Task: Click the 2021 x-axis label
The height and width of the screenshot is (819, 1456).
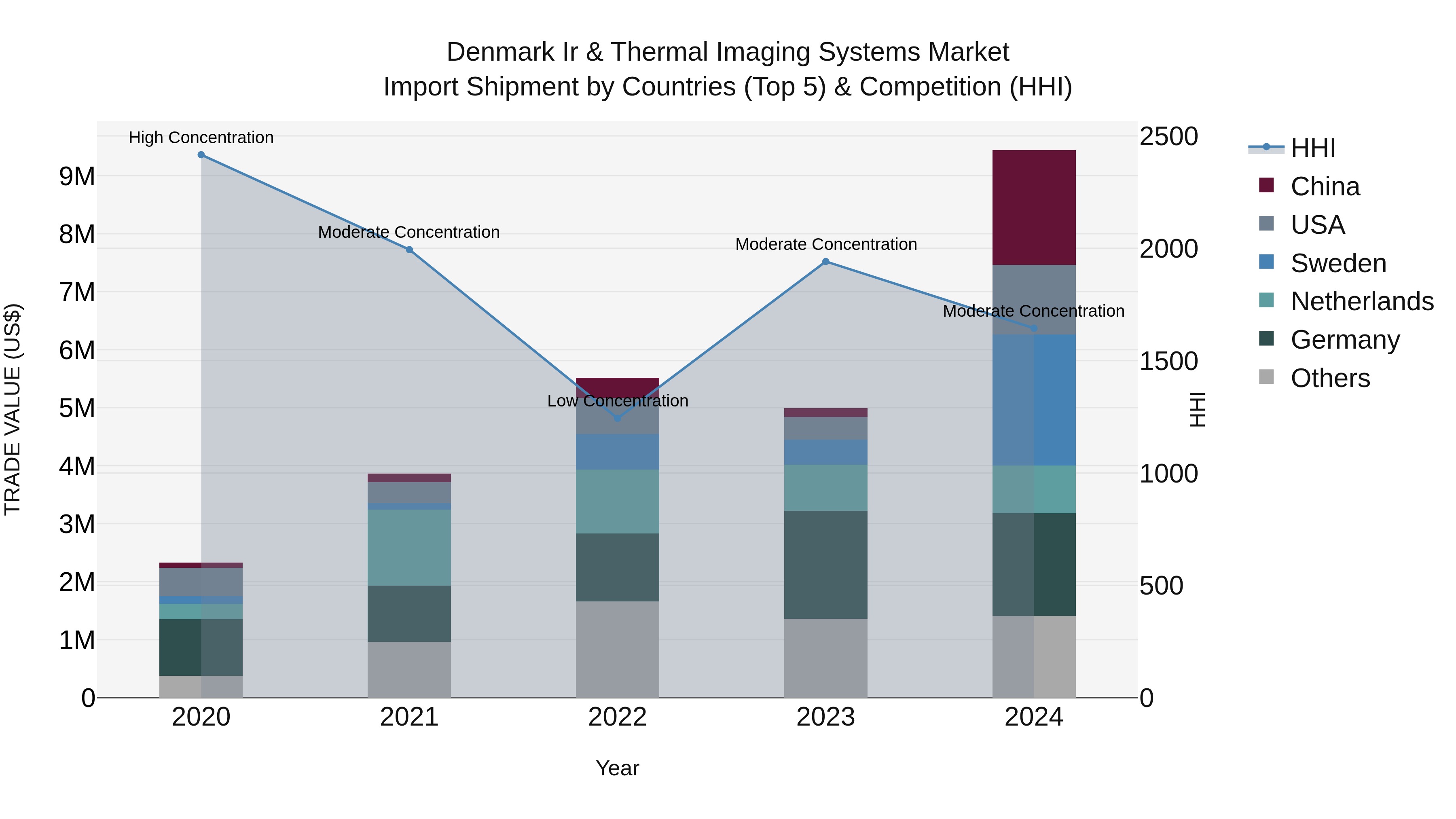Action: click(409, 718)
